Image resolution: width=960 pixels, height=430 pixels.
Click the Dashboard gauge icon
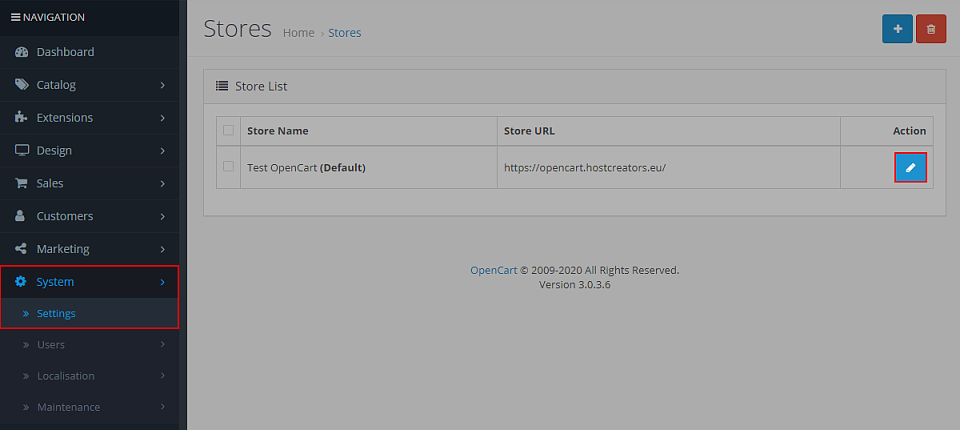tap(21, 52)
